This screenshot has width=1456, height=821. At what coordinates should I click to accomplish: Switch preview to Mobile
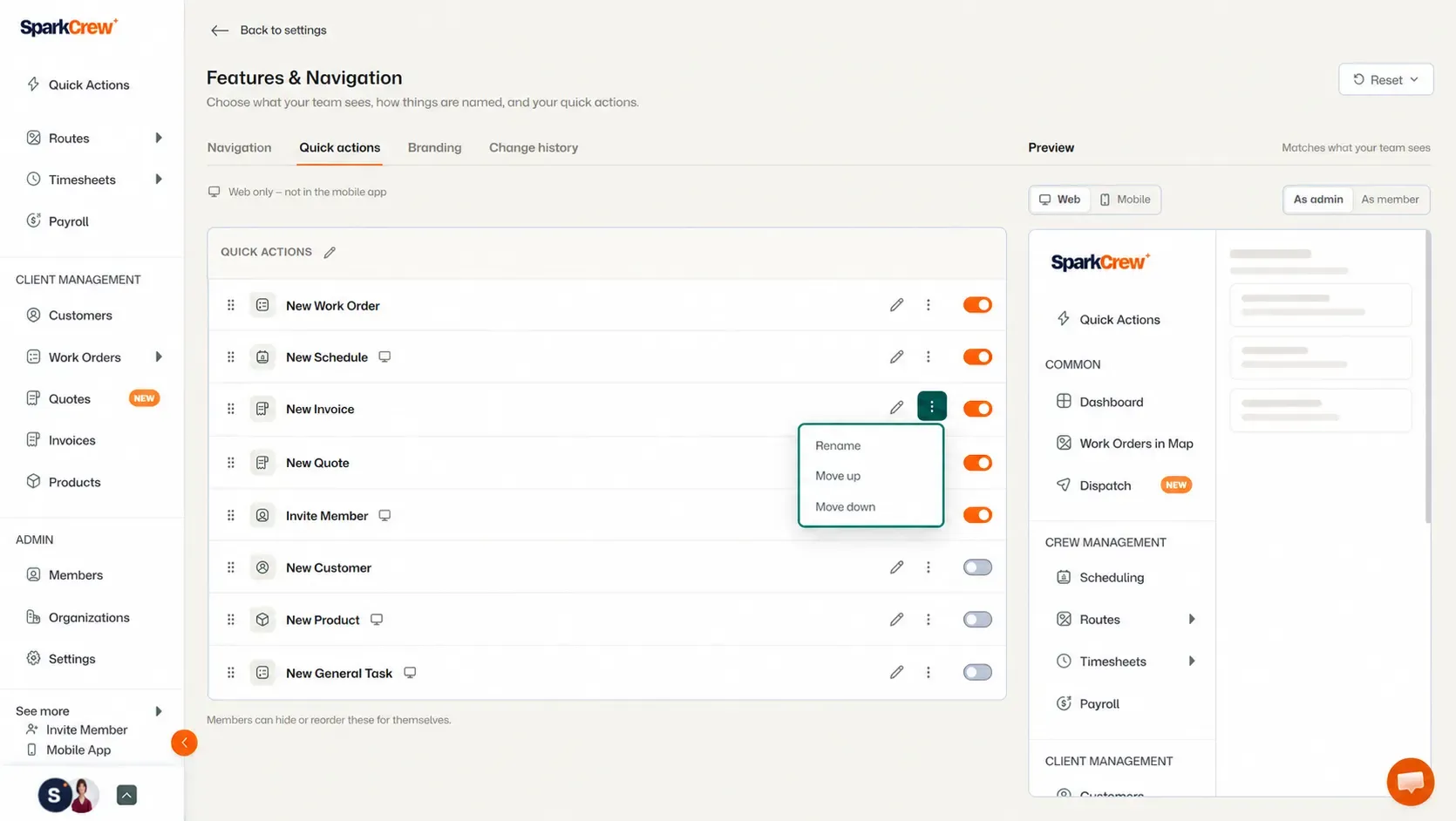click(x=1126, y=200)
